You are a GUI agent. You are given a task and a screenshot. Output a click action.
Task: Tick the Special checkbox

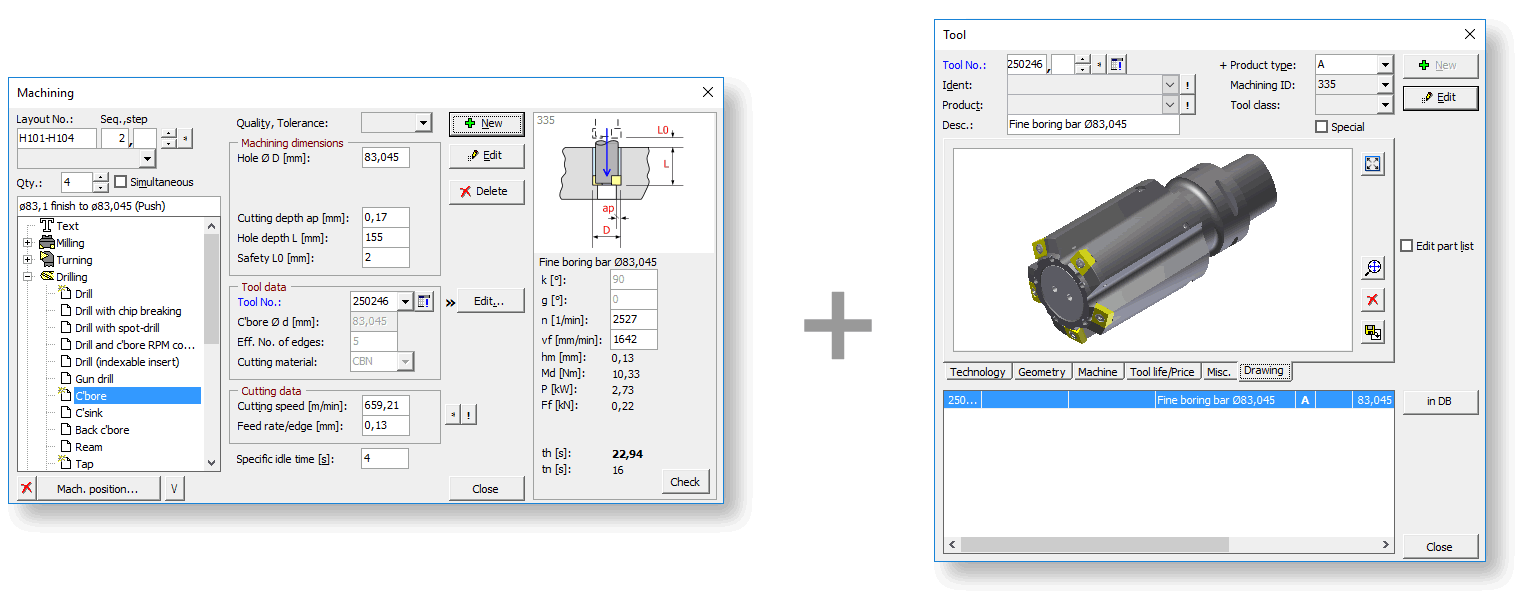pos(1321,127)
